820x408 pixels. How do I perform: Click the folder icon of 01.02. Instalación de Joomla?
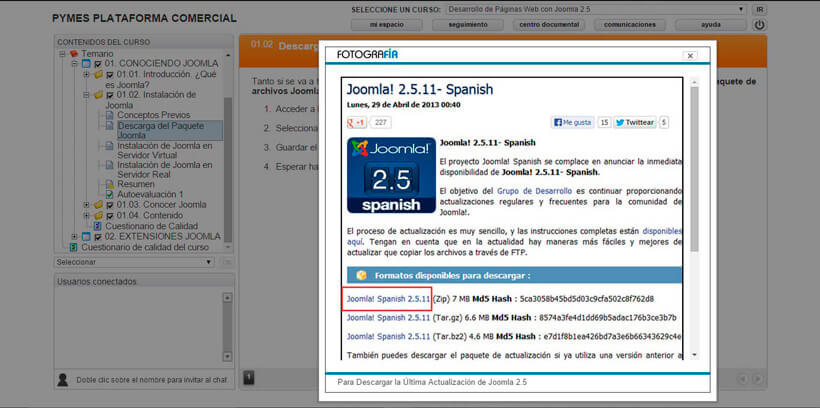point(98,95)
